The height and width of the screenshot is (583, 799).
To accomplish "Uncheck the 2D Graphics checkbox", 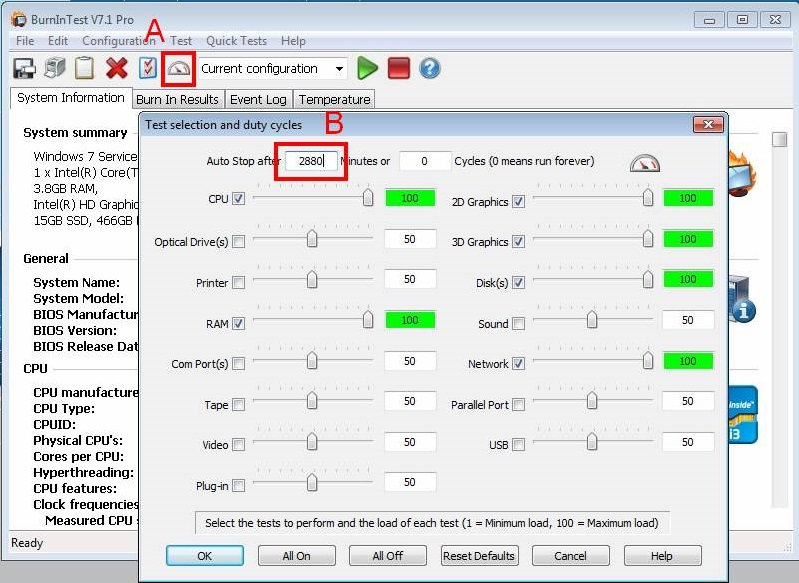I will [x=518, y=201].
